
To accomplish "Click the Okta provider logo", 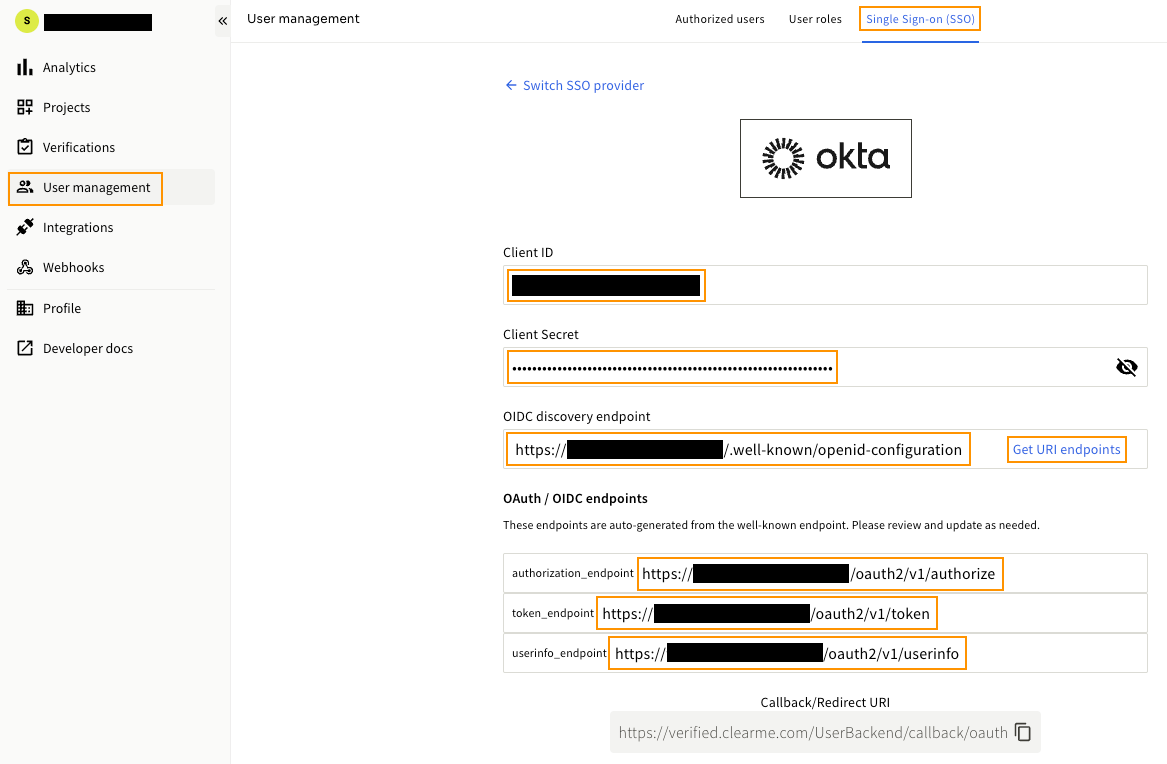I will 825,158.
